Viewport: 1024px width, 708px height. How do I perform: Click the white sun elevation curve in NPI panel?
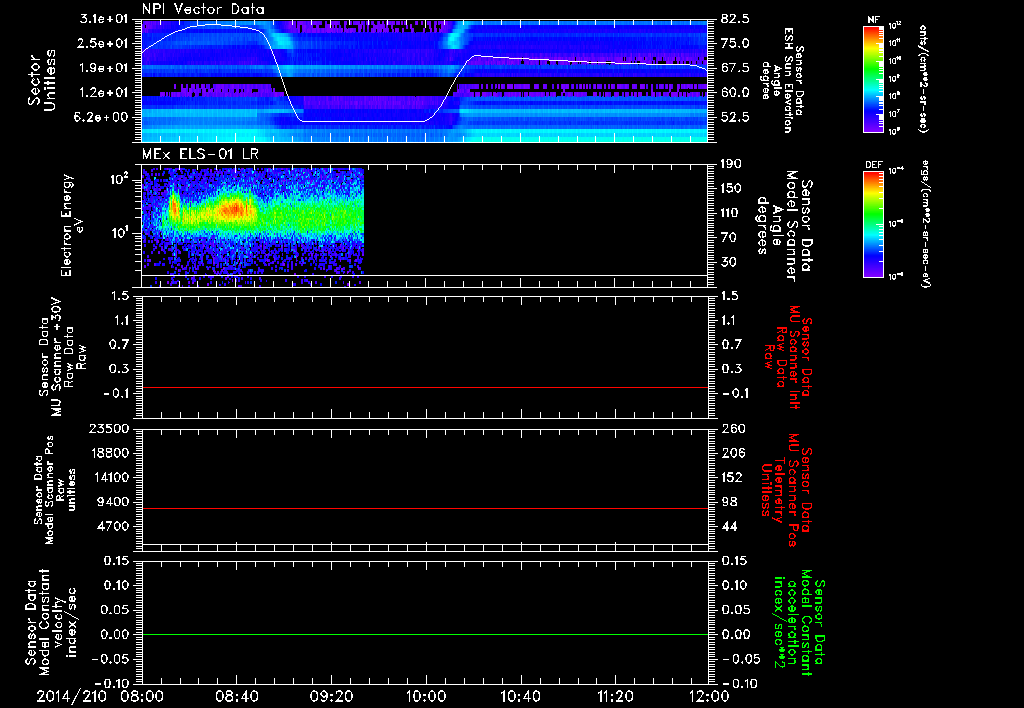[x=366, y=121]
